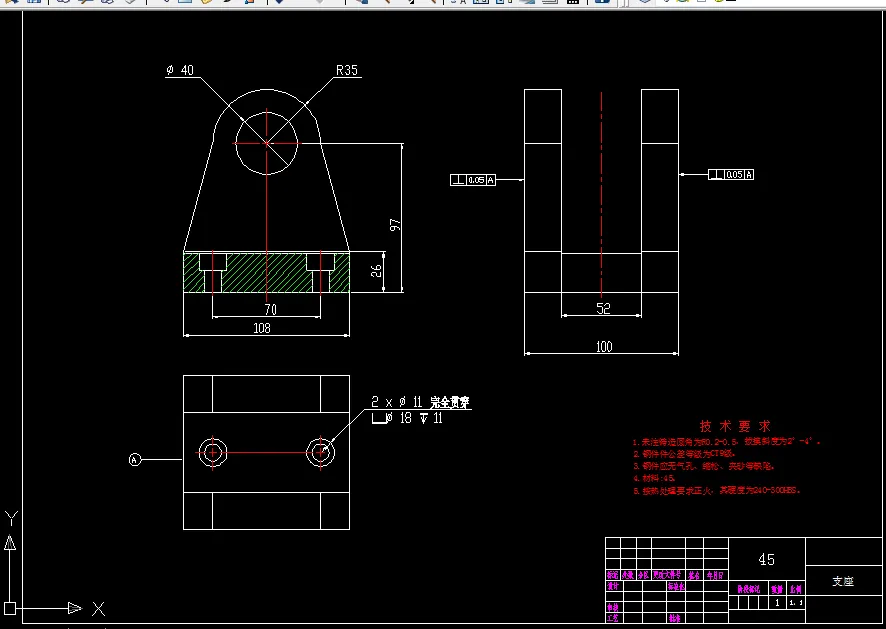The image size is (886, 629).
Task: Select the 0.05 A tolerance frame right of side view
Action: pos(731,175)
